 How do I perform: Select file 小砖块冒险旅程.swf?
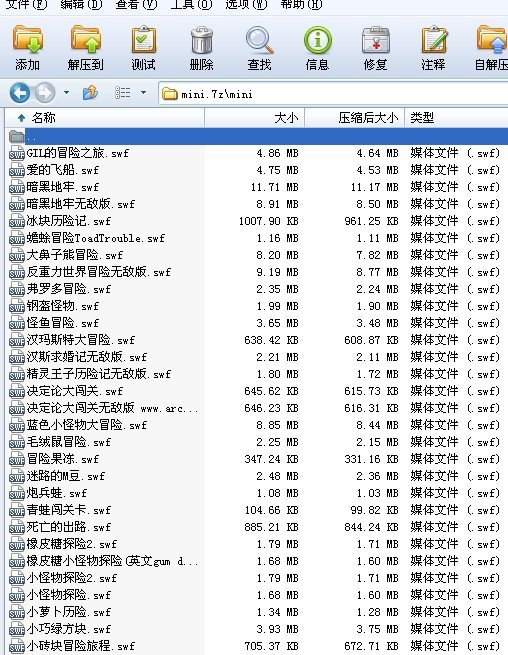(x=81, y=646)
